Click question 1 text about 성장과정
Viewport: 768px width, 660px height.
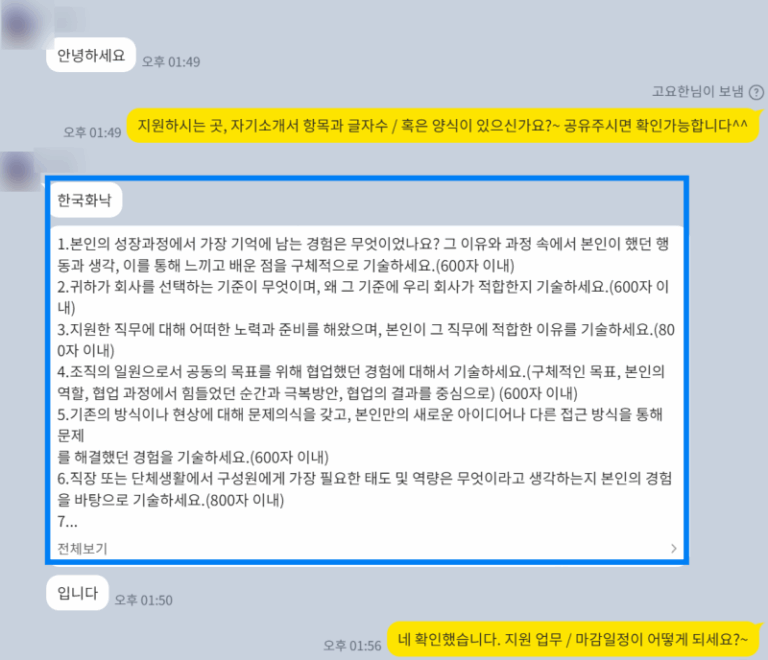pyautogui.click(x=363, y=255)
